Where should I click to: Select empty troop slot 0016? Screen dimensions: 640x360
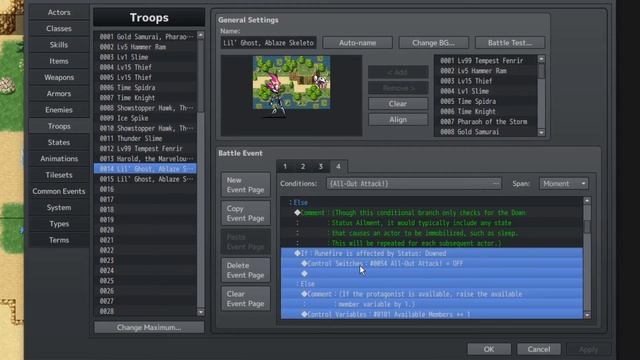pos(145,189)
